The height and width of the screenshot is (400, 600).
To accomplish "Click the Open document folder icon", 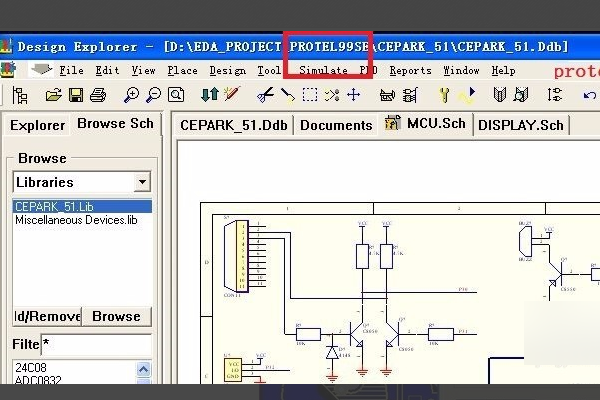I will 54,95.
